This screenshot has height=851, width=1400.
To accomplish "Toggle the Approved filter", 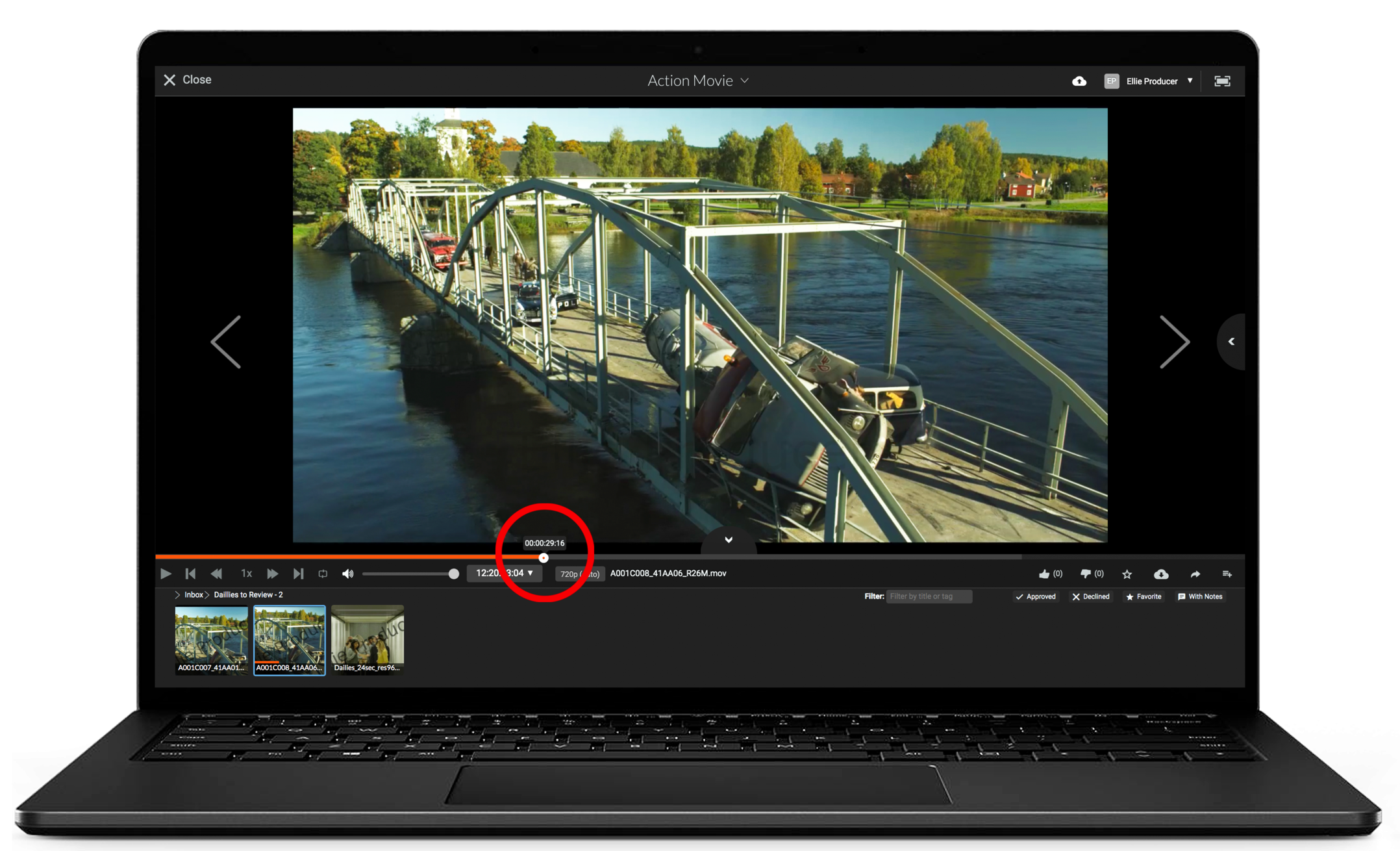I will pyautogui.click(x=1036, y=596).
